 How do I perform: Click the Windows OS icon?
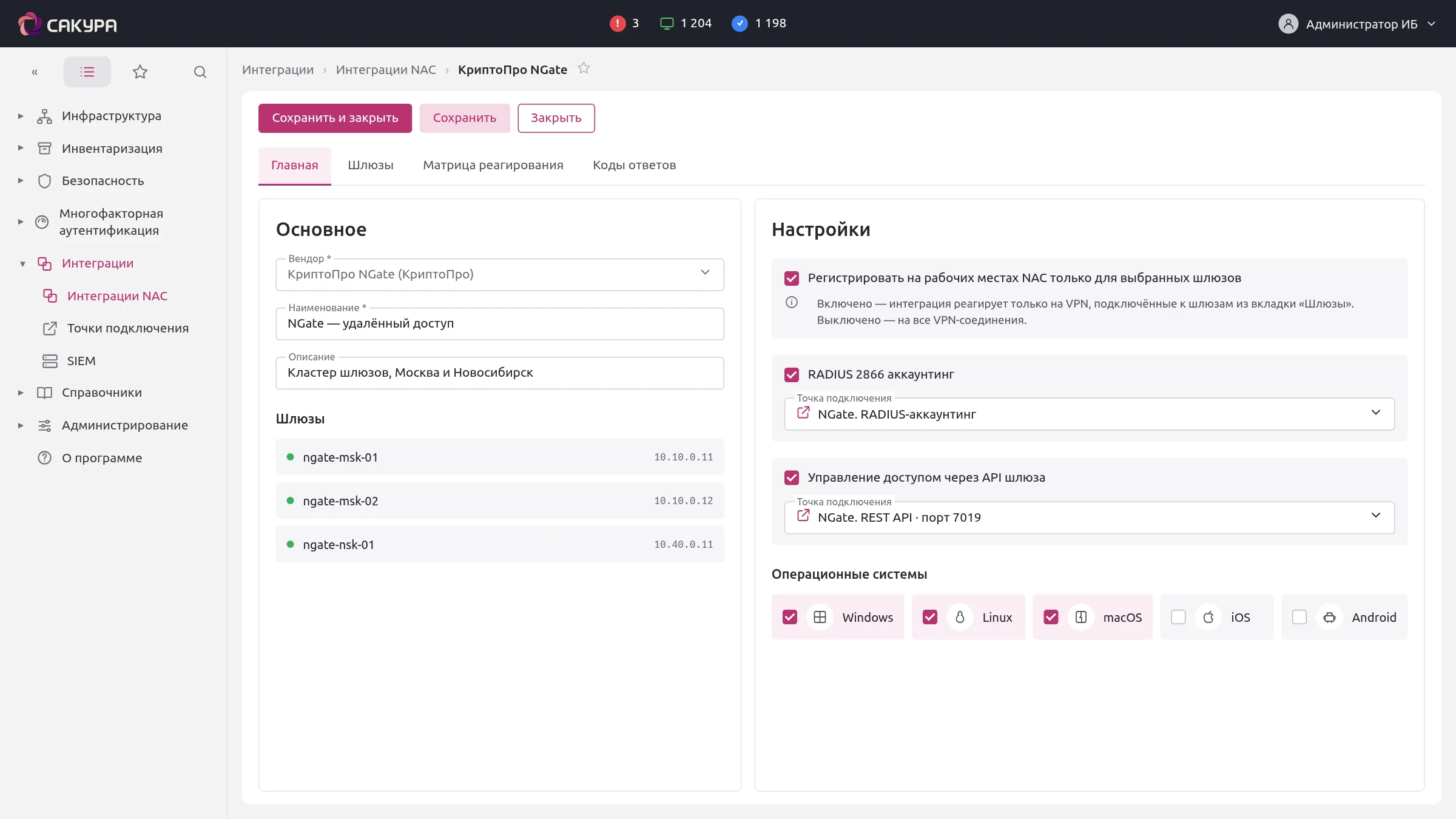pyautogui.click(x=820, y=617)
